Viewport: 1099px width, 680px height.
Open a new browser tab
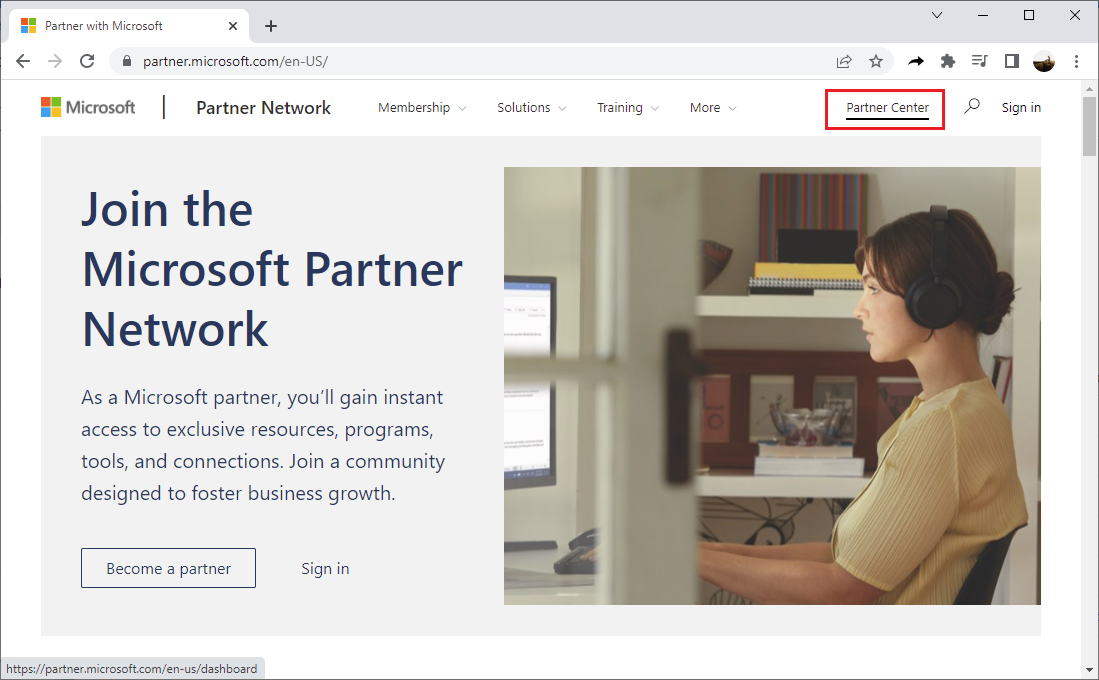point(271,26)
